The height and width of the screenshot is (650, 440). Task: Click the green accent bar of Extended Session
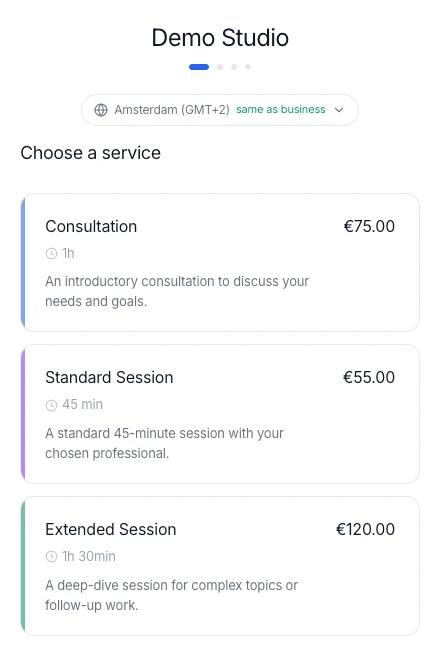23,566
